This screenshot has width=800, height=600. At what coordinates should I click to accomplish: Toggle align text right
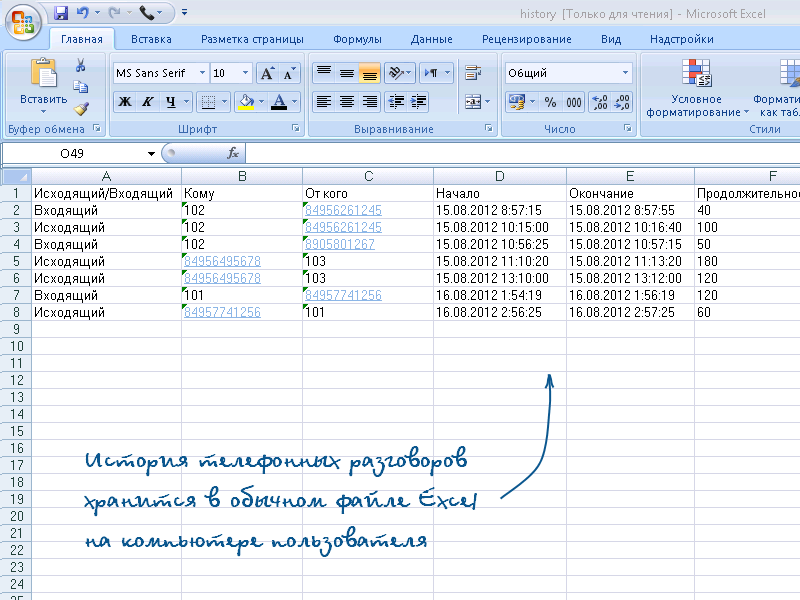[369, 102]
